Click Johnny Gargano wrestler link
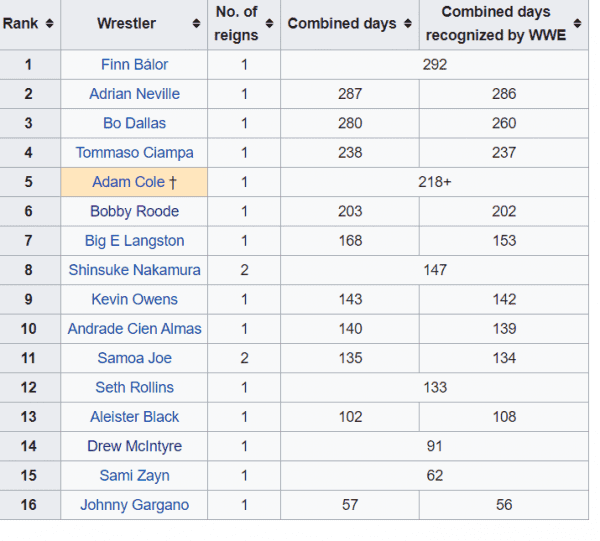 (134, 505)
